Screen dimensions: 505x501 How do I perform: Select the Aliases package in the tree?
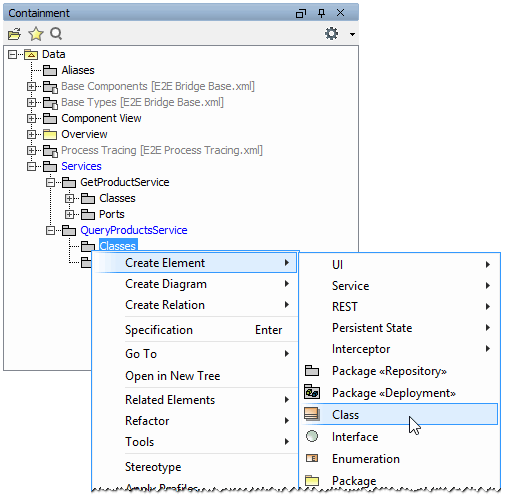tap(78, 70)
